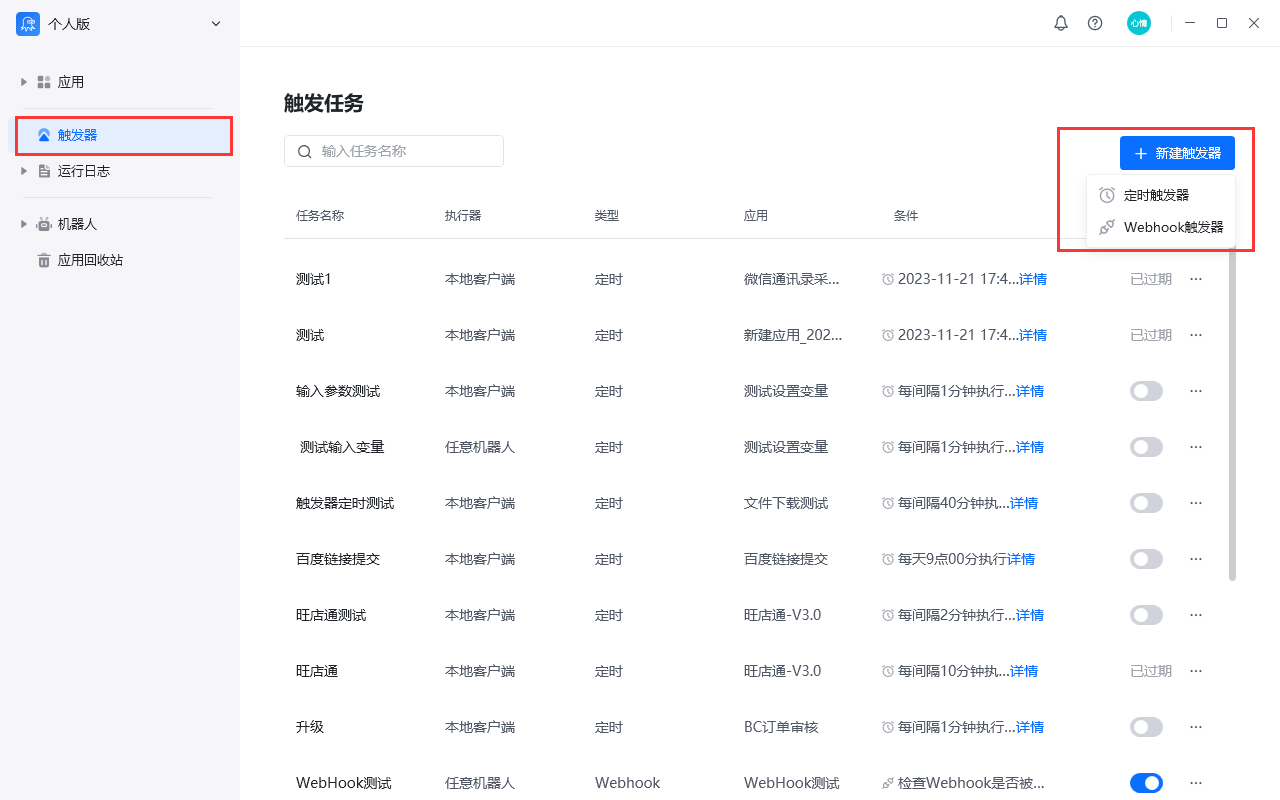1280x800 pixels.
Task: Select Webhook触发器 from the menu
Action: [1165, 227]
